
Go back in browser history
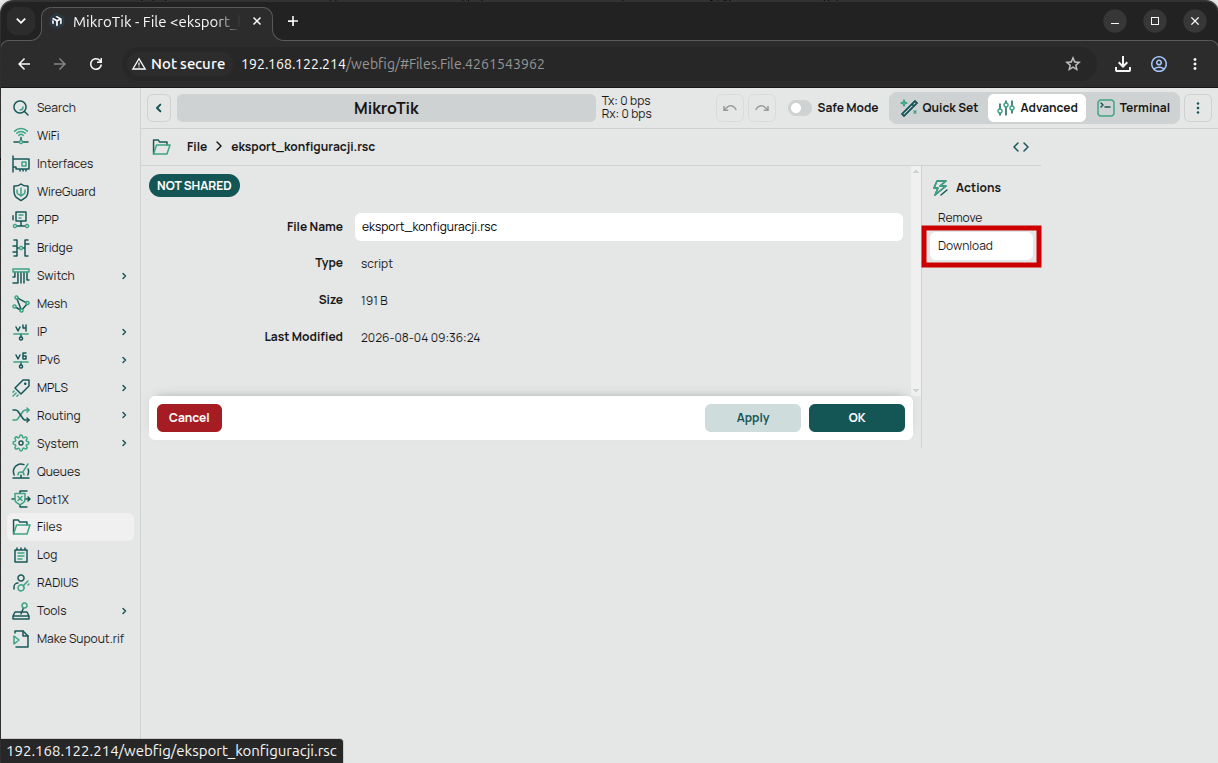coord(24,64)
